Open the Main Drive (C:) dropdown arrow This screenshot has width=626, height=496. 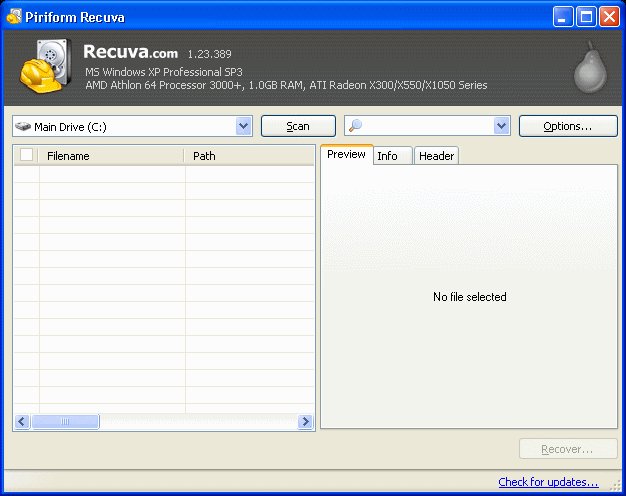244,126
